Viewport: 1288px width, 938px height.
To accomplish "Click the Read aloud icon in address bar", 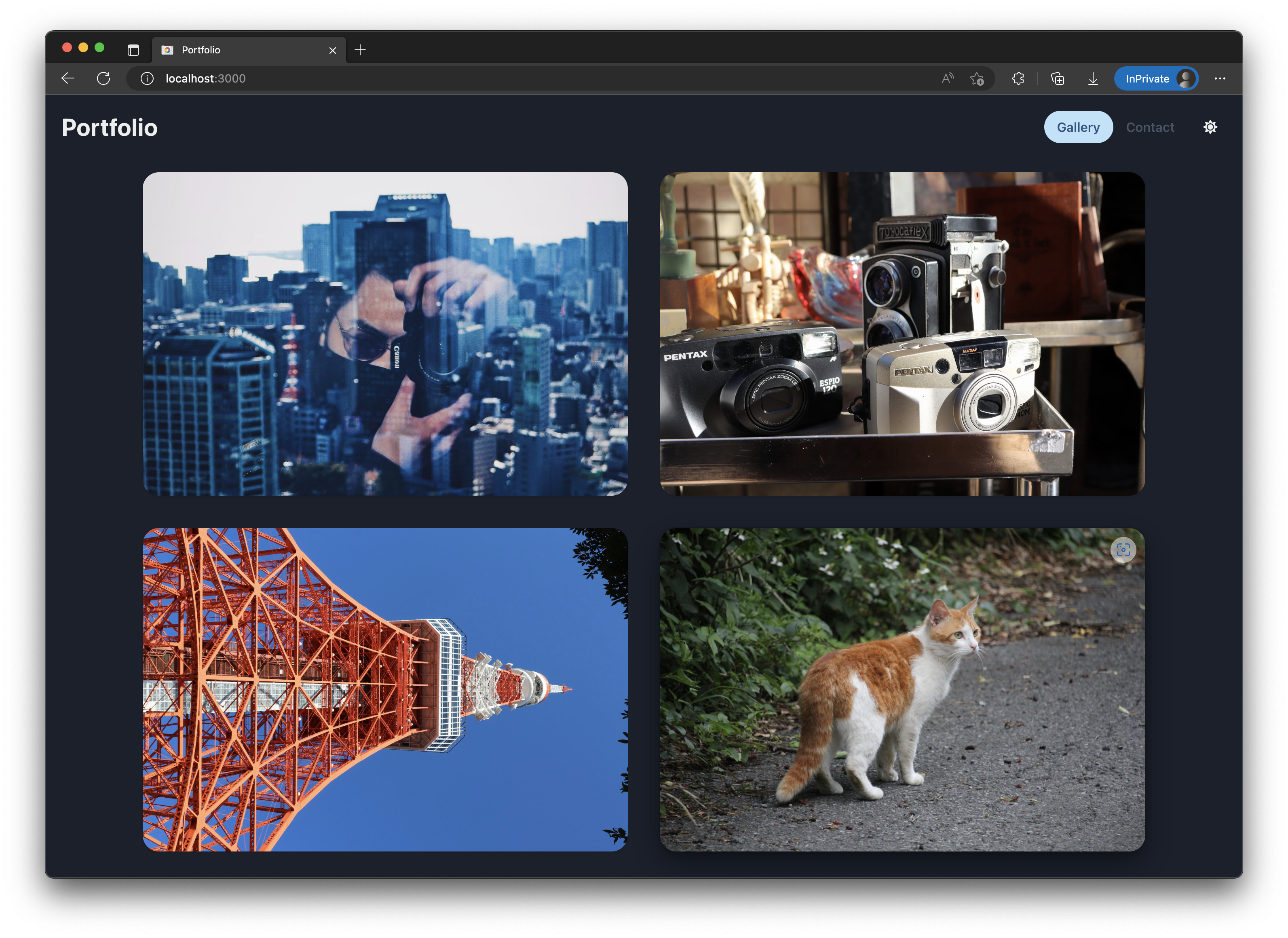I will pos(947,78).
